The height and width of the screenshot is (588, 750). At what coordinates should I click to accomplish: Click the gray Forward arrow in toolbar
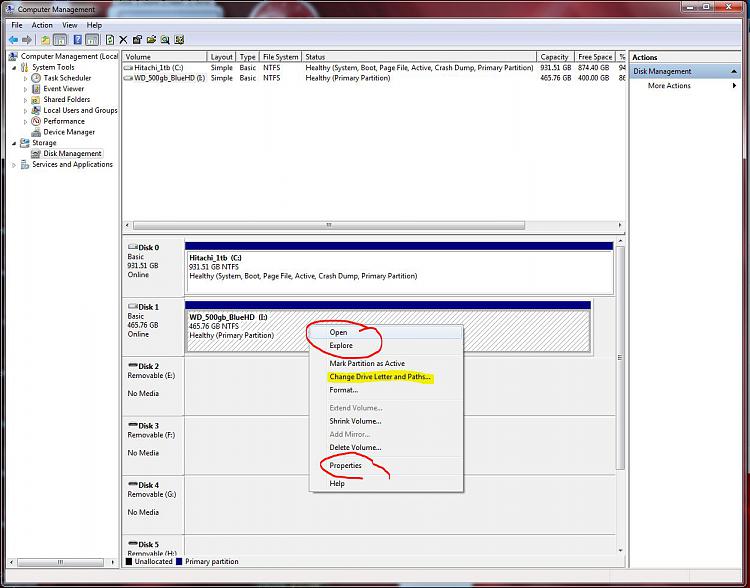tap(27, 40)
